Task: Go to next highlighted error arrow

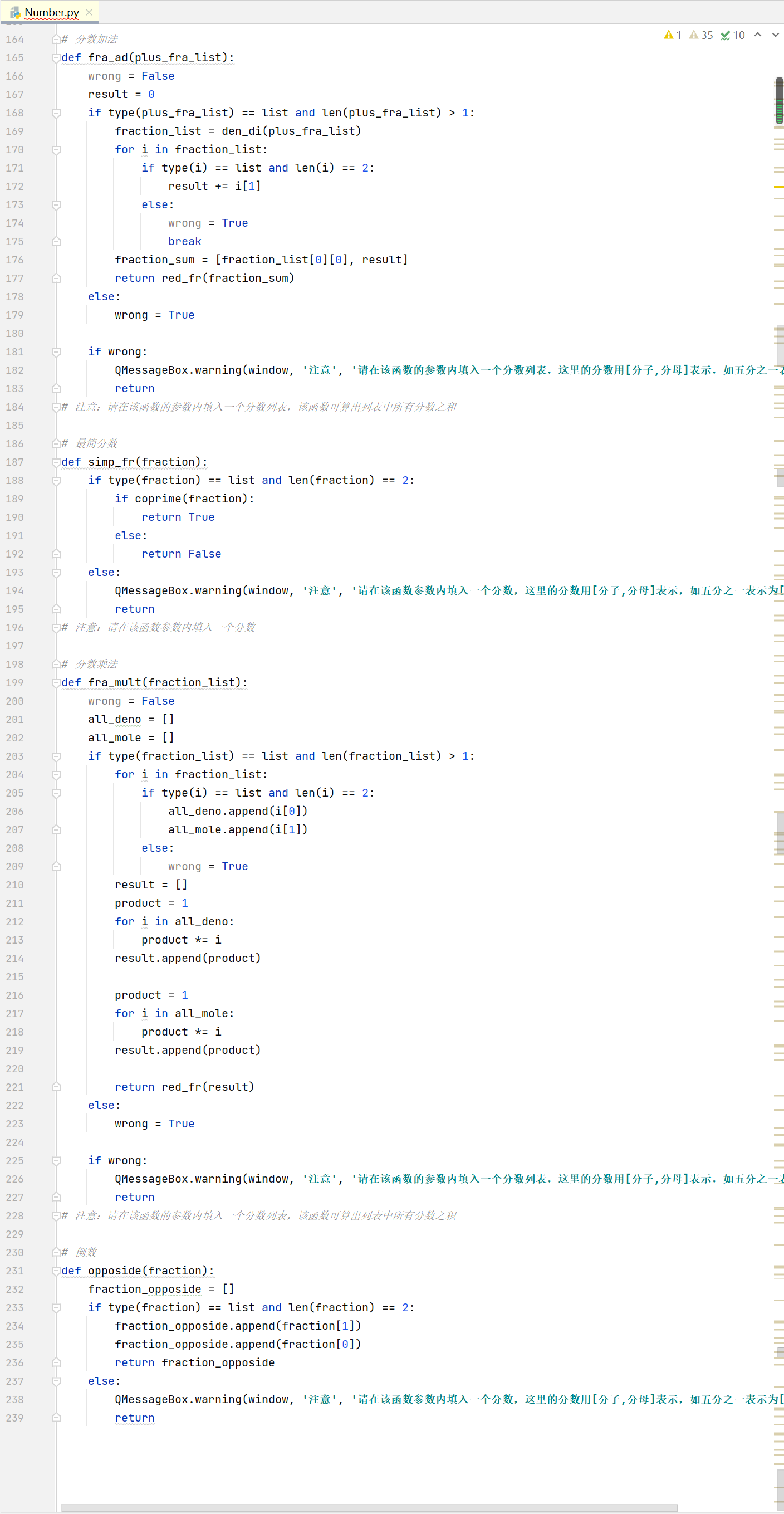Action: [775, 35]
